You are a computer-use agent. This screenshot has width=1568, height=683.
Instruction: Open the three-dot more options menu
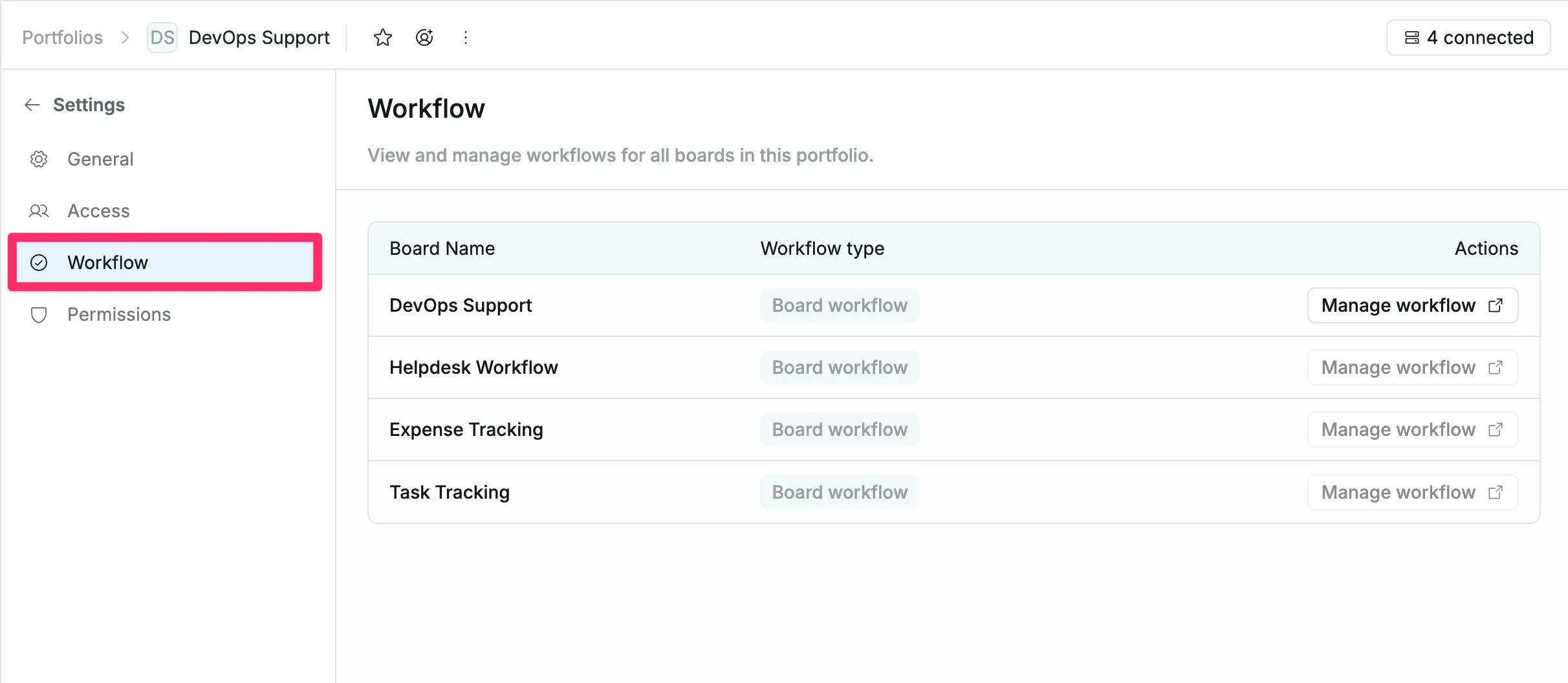466,38
